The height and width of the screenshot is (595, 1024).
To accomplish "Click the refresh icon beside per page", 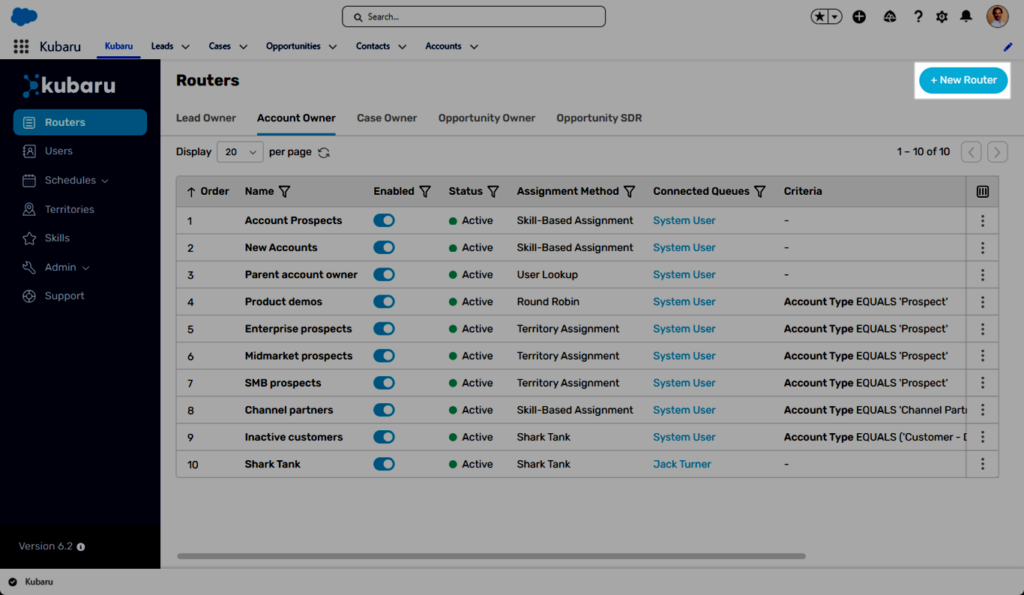I will tap(324, 153).
